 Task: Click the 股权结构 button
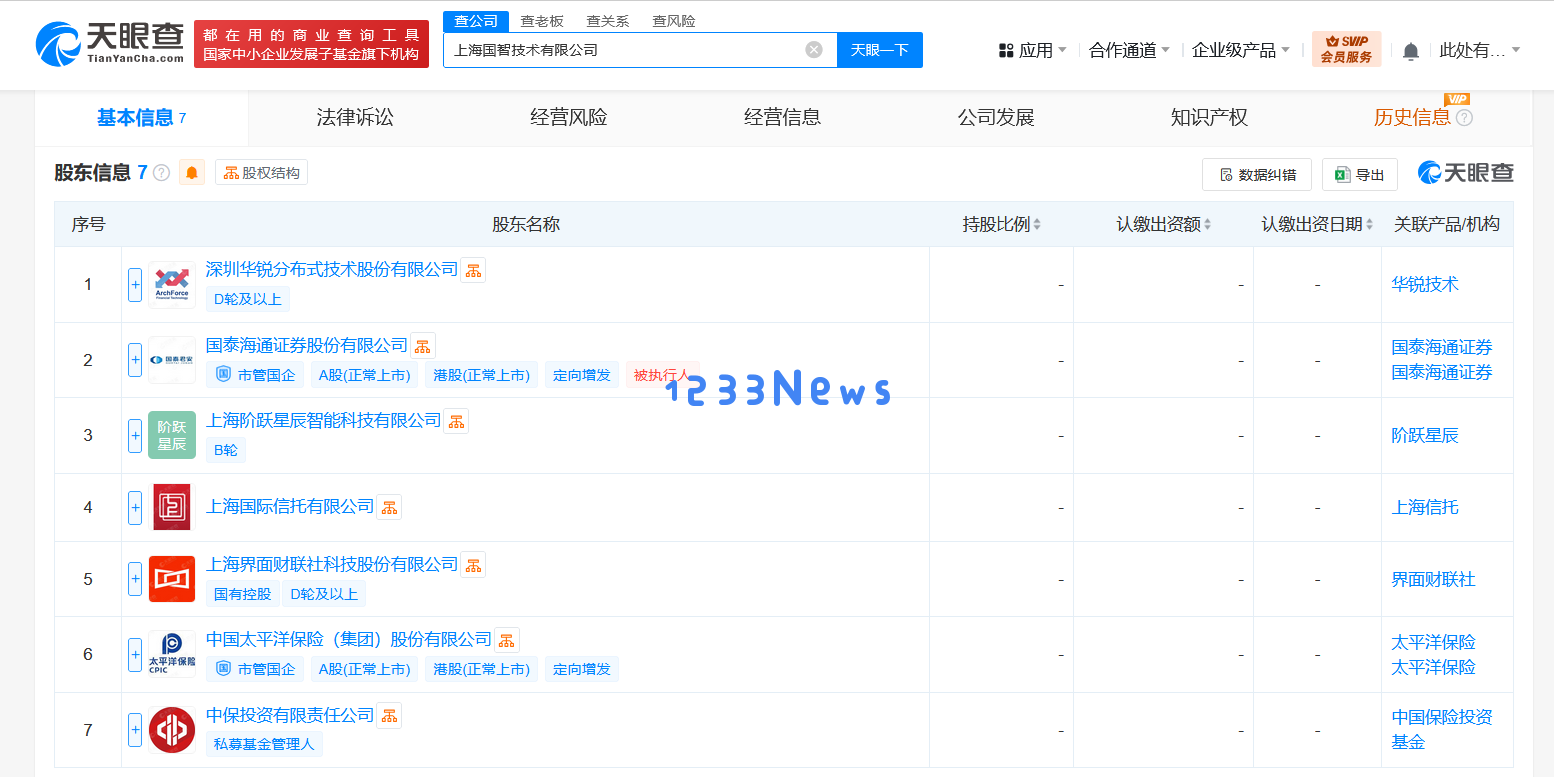click(261, 173)
